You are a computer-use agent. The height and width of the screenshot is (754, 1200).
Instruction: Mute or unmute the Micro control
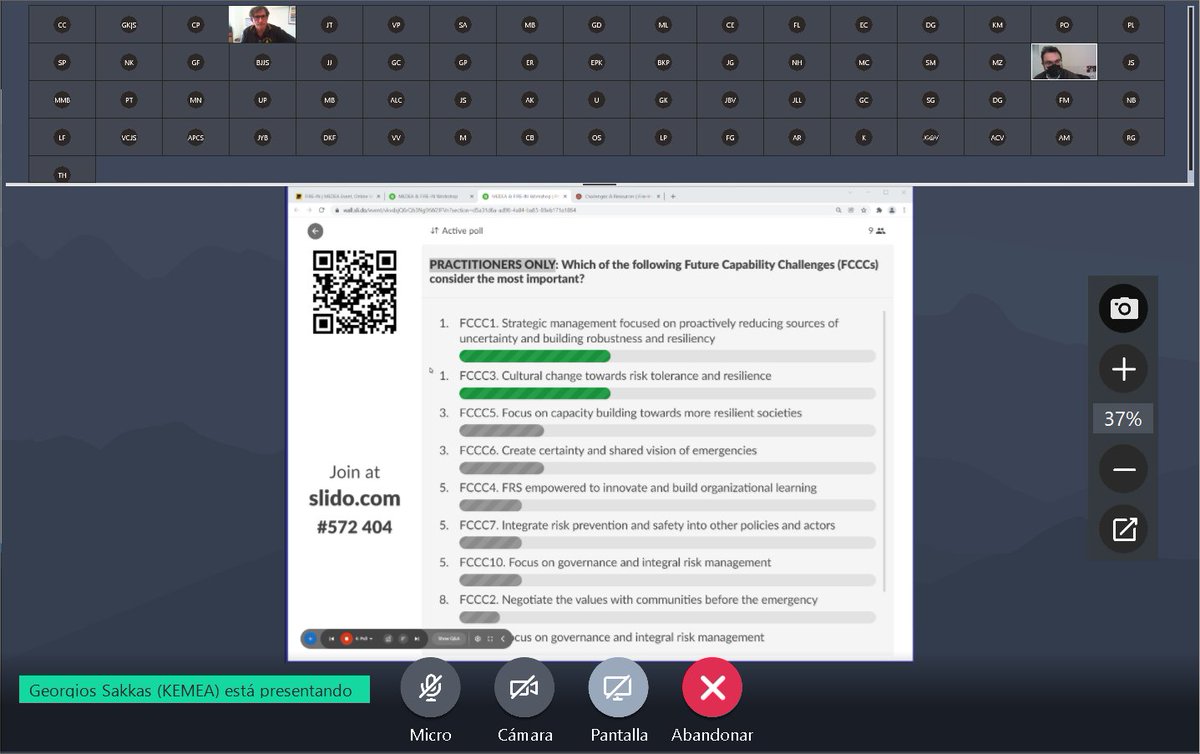point(430,687)
